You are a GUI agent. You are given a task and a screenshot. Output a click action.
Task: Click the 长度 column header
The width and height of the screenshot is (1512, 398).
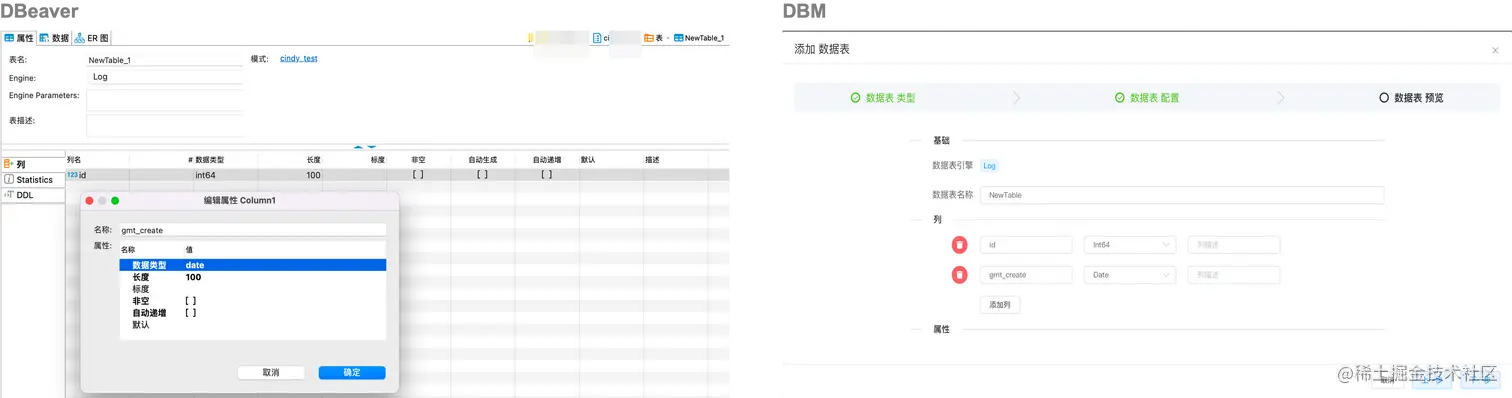(313, 160)
